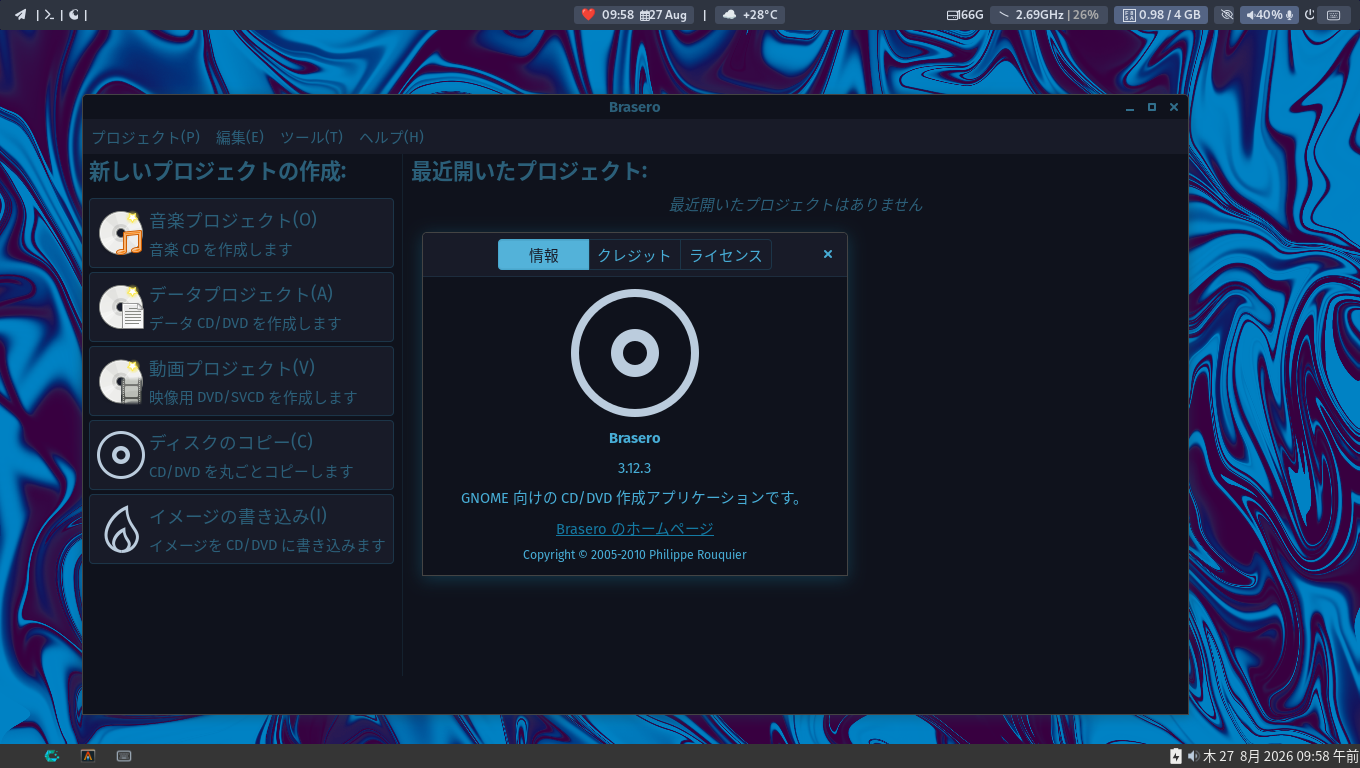
Task: Open the 編集(E) menu
Action: coord(240,137)
